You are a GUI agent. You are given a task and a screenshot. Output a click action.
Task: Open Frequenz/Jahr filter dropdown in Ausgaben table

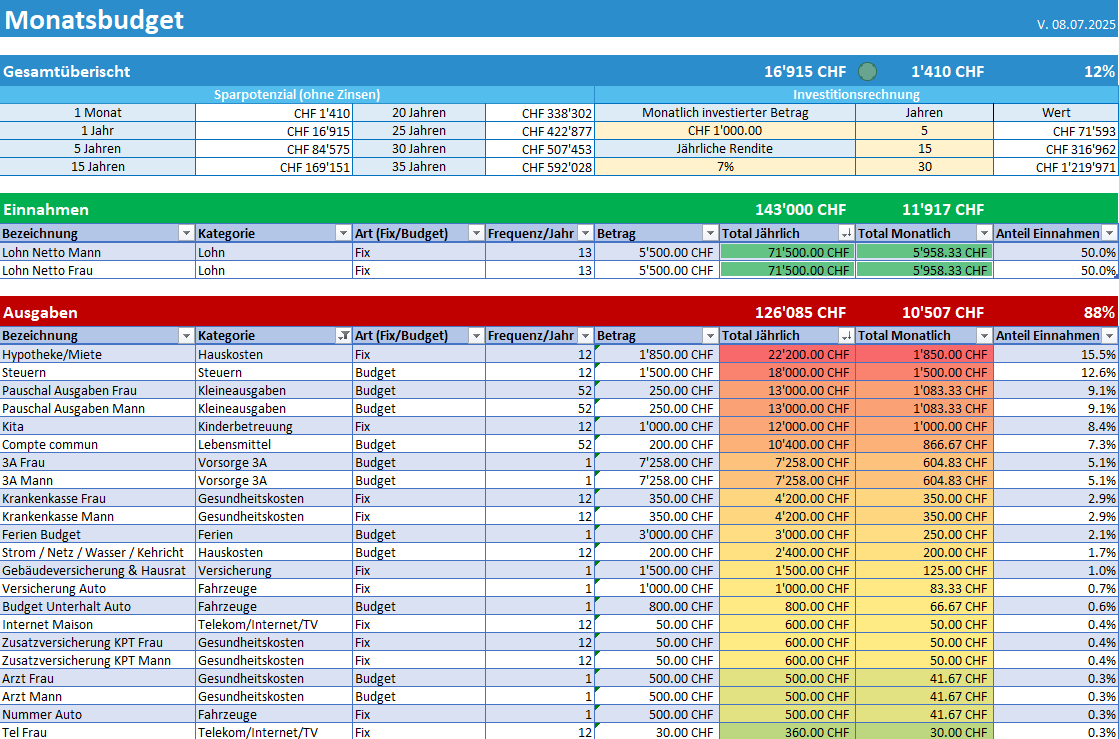tap(585, 336)
